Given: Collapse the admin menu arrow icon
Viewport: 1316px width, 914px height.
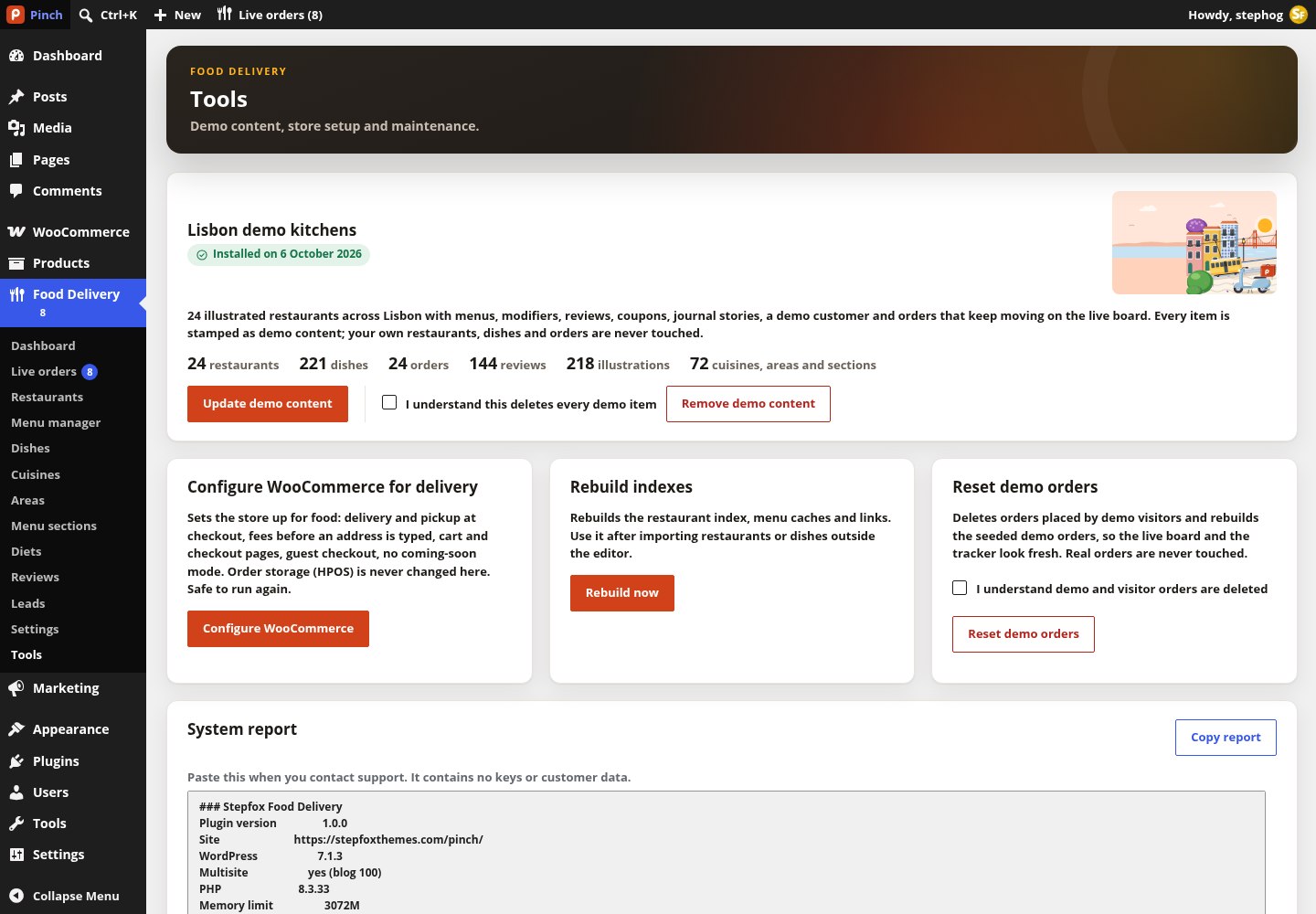Looking at the screenshot, I should coord(16,896).
